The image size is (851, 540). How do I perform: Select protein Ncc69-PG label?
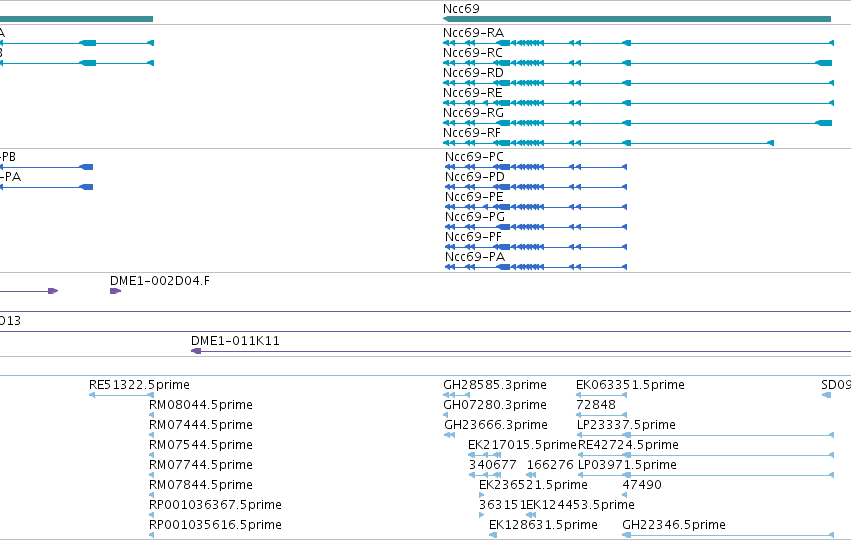(475, 217)
